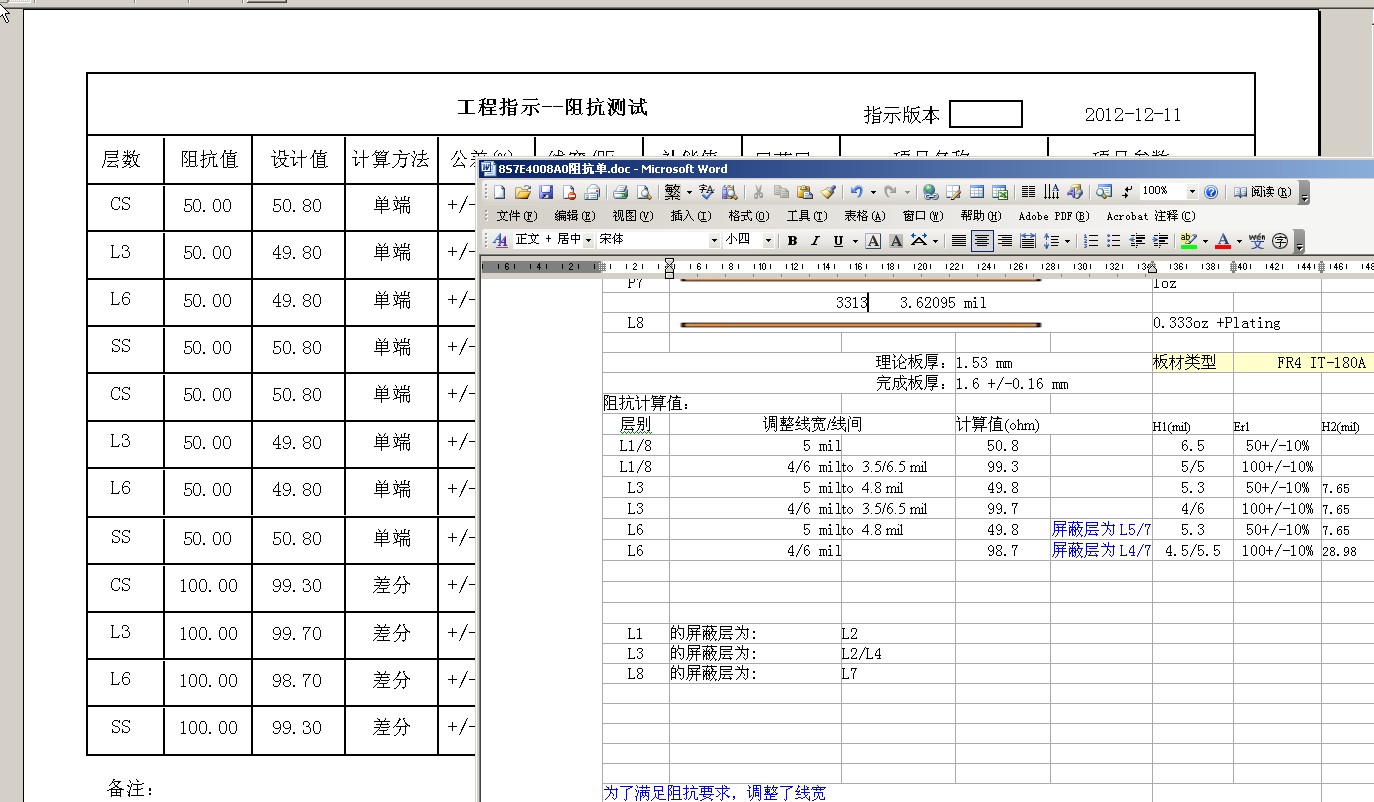Open the Research binoculars-book icon

coord(730,192)
